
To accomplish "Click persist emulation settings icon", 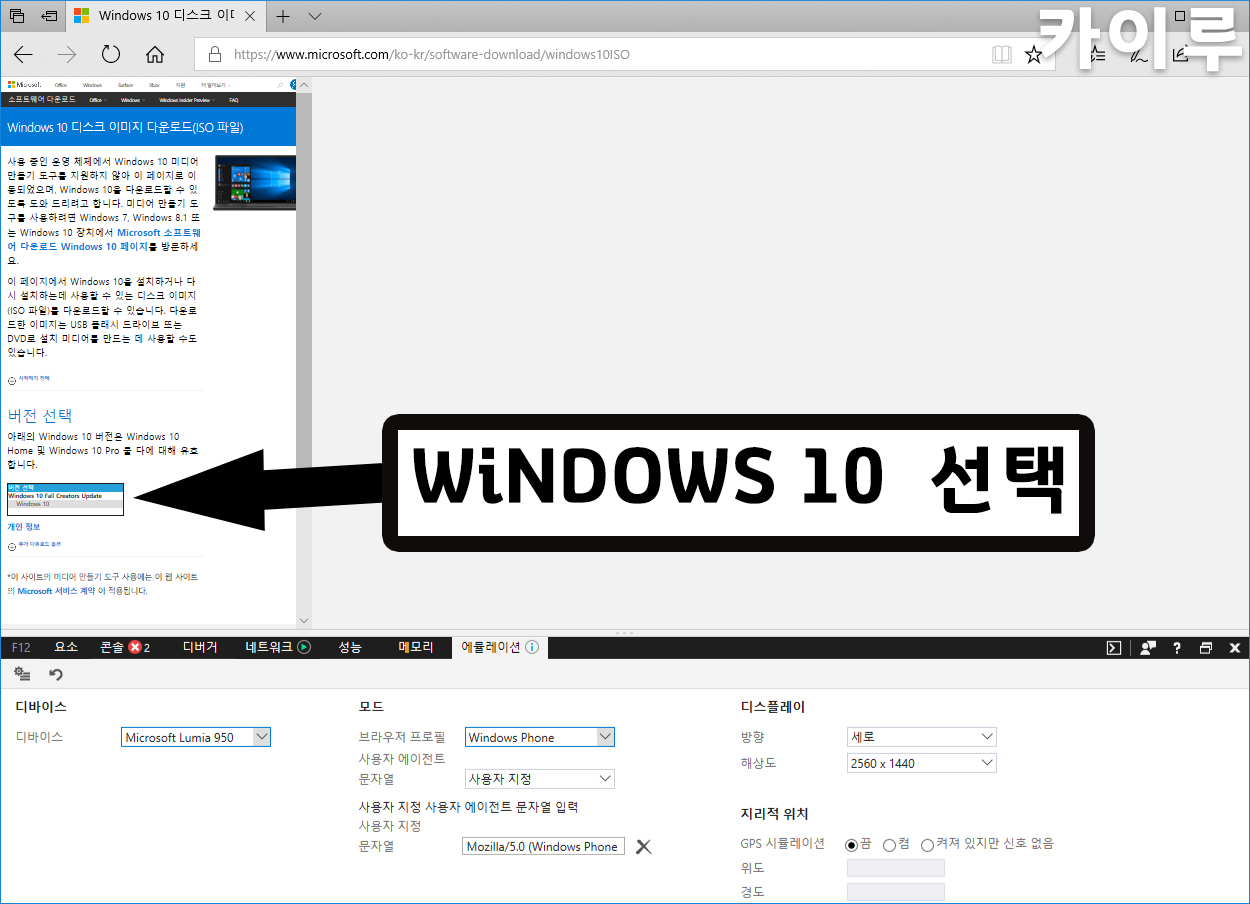I will pyautogui.click(x=22, y=675).
